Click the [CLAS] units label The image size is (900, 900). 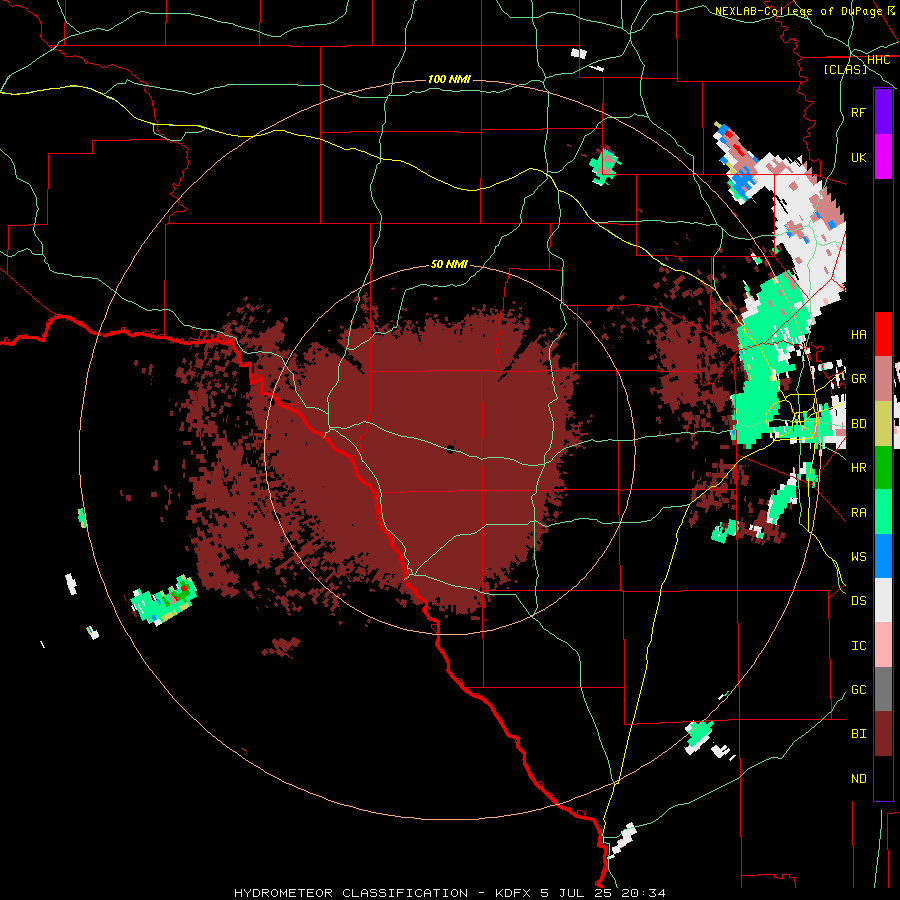point(845,69)
